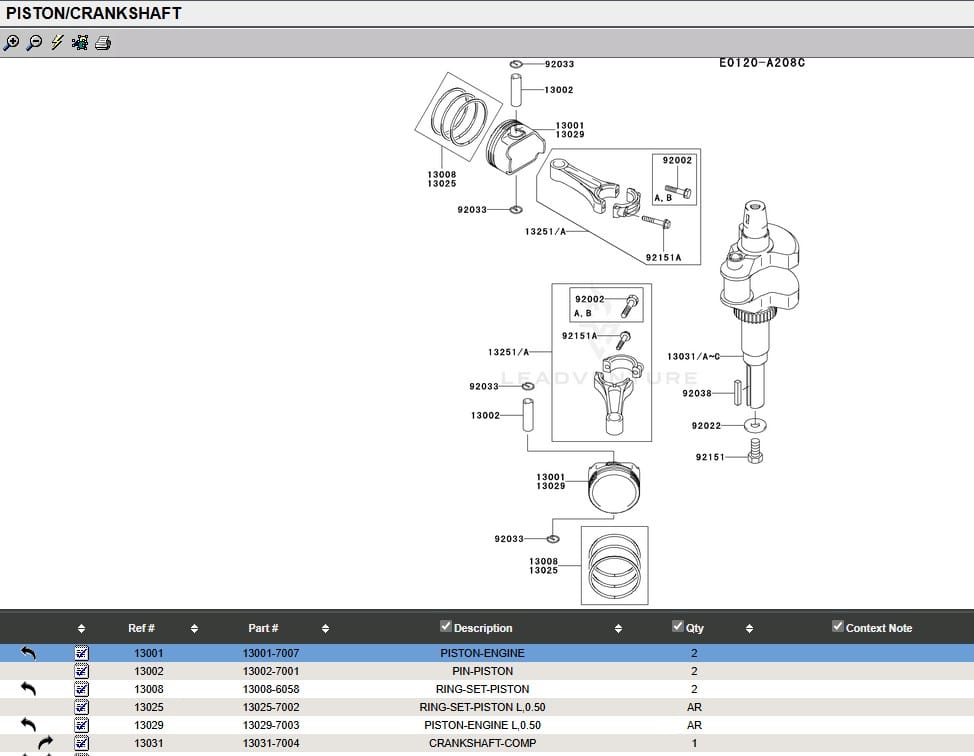Open part number 13001-7007
Screen dimensions: 974x756
click(x=271, y=653)
